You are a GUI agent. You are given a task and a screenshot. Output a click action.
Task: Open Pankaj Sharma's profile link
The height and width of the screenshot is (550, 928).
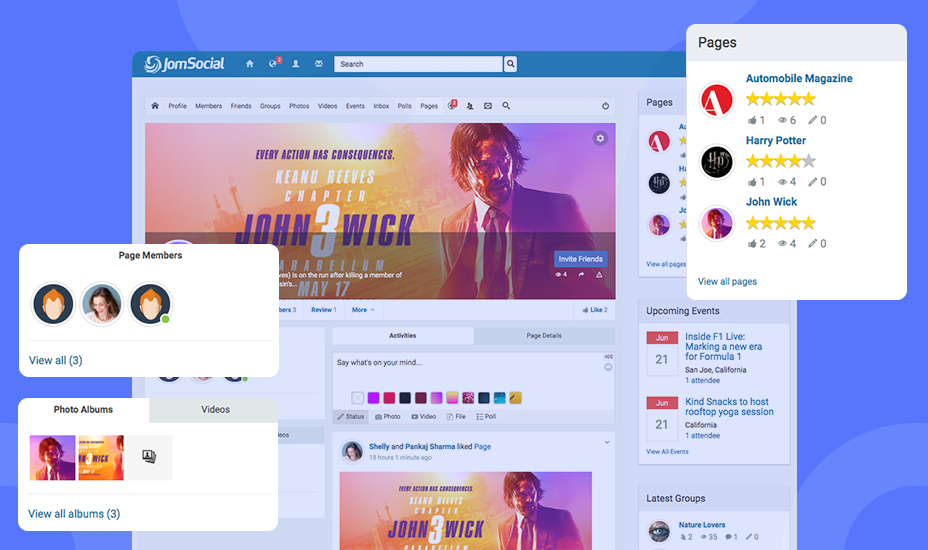pos(430,446)
